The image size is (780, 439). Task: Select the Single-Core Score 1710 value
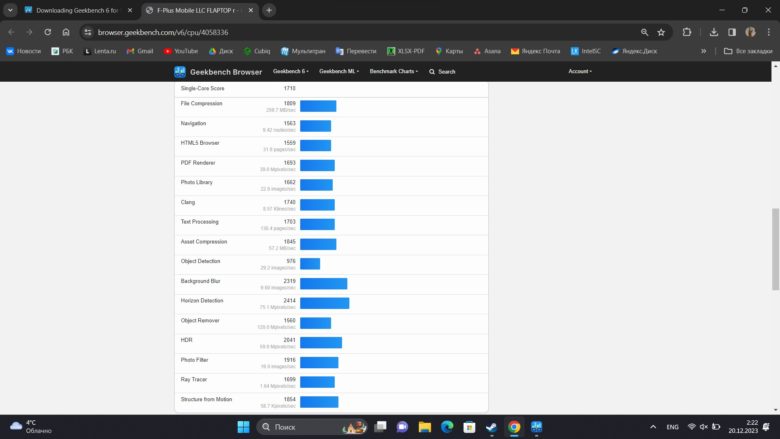point(290,88)
